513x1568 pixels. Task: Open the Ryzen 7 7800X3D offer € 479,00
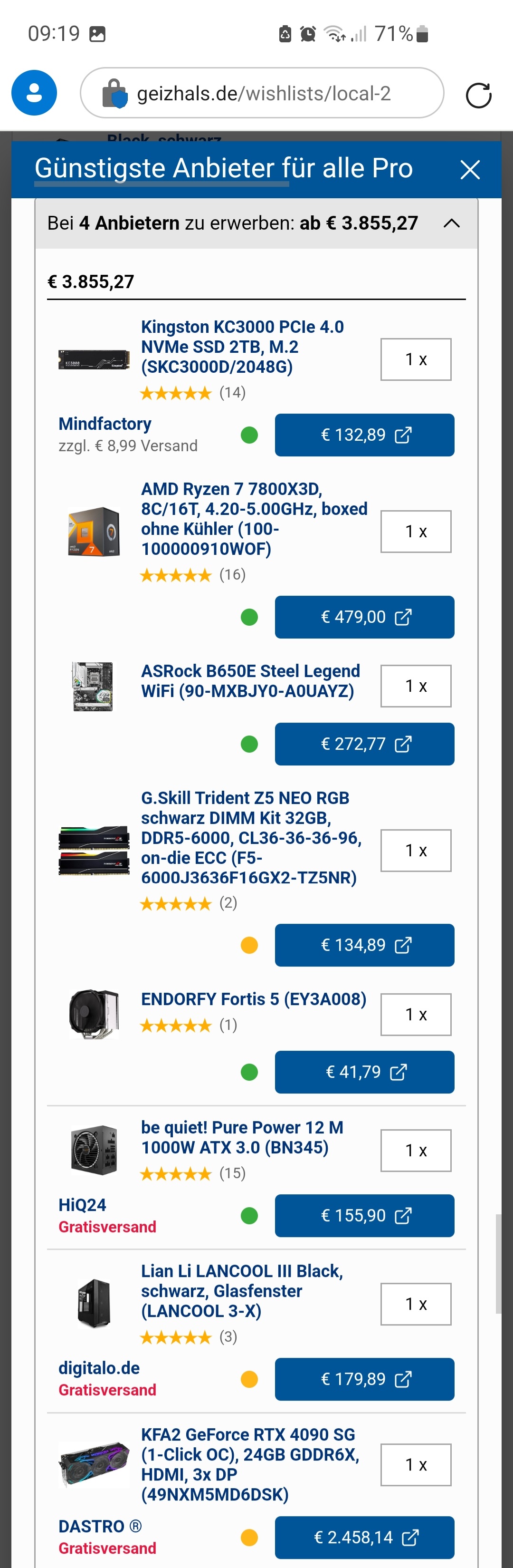(364, 617)
